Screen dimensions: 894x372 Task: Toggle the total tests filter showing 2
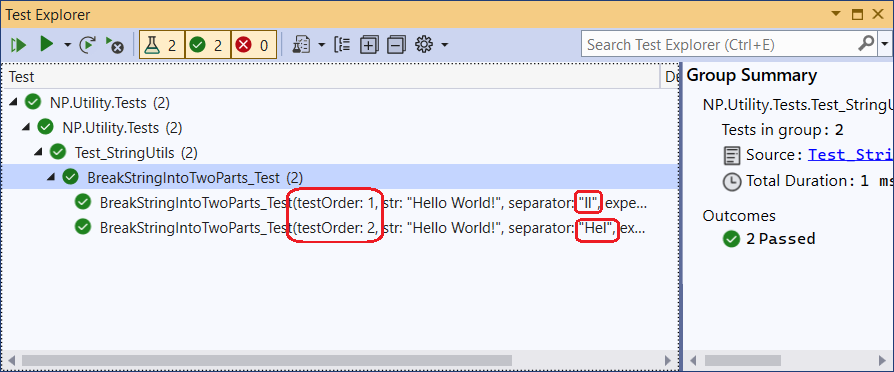pyautogui.click(x=162, y=45)
